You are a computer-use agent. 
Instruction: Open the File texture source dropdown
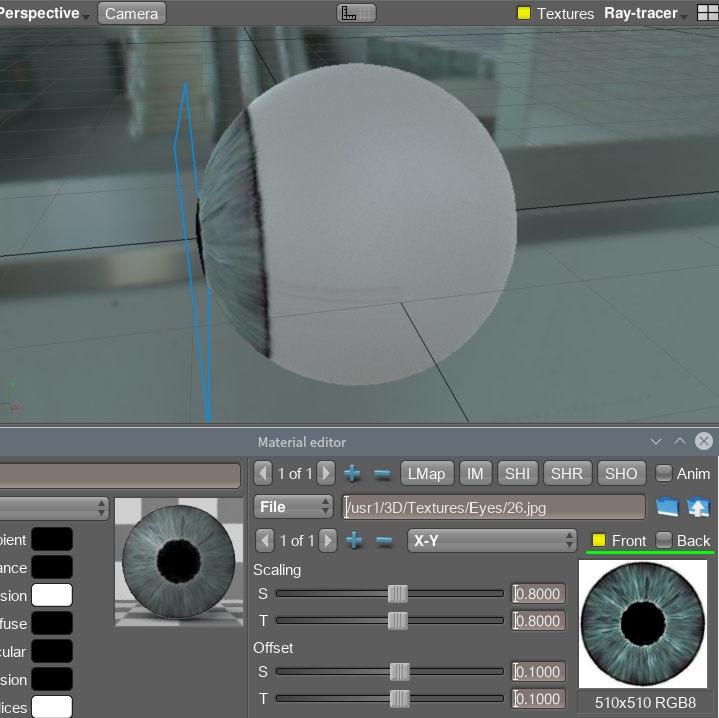(x=294, y=507)
